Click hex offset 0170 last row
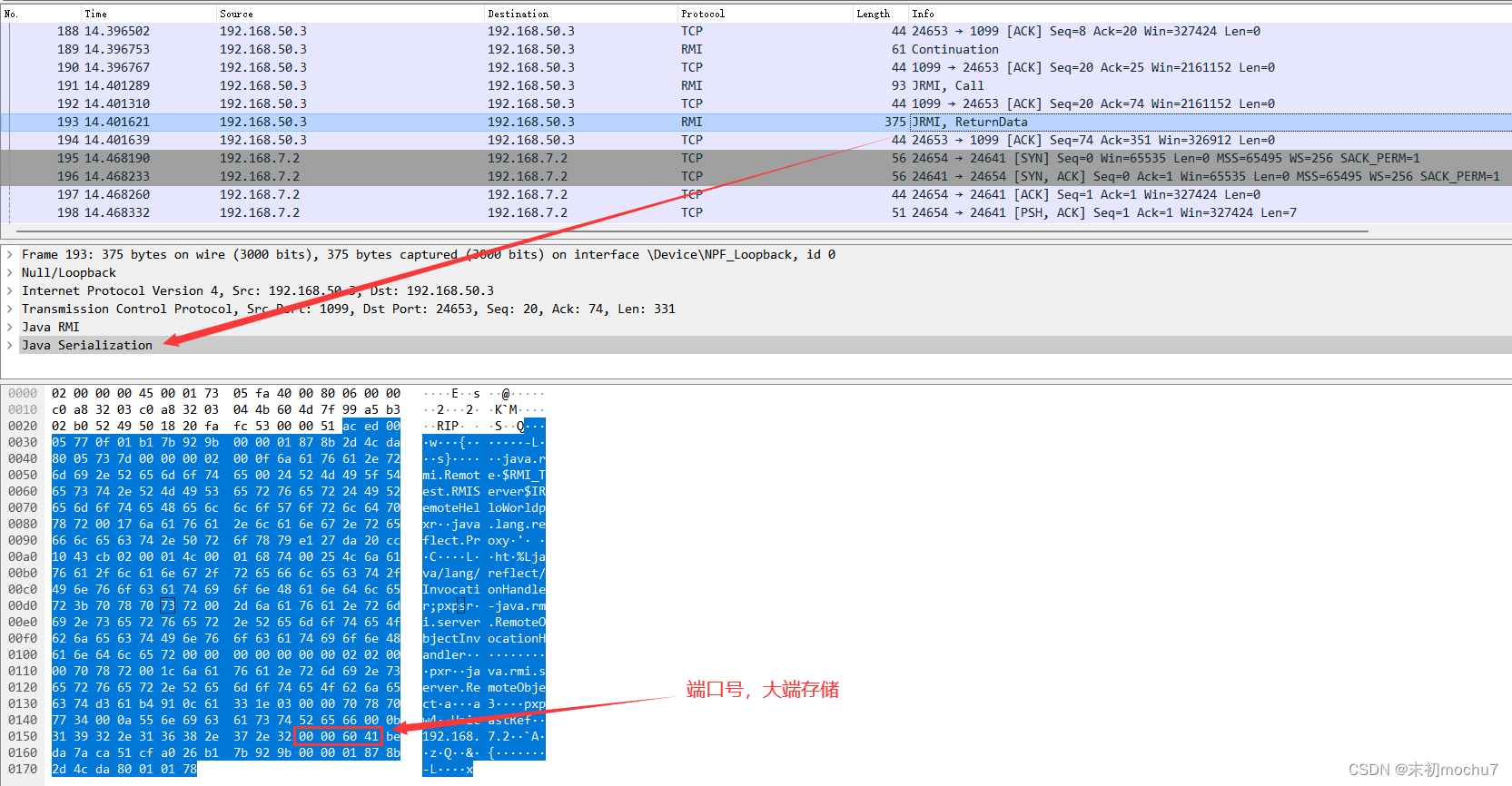 pos(23,770)
